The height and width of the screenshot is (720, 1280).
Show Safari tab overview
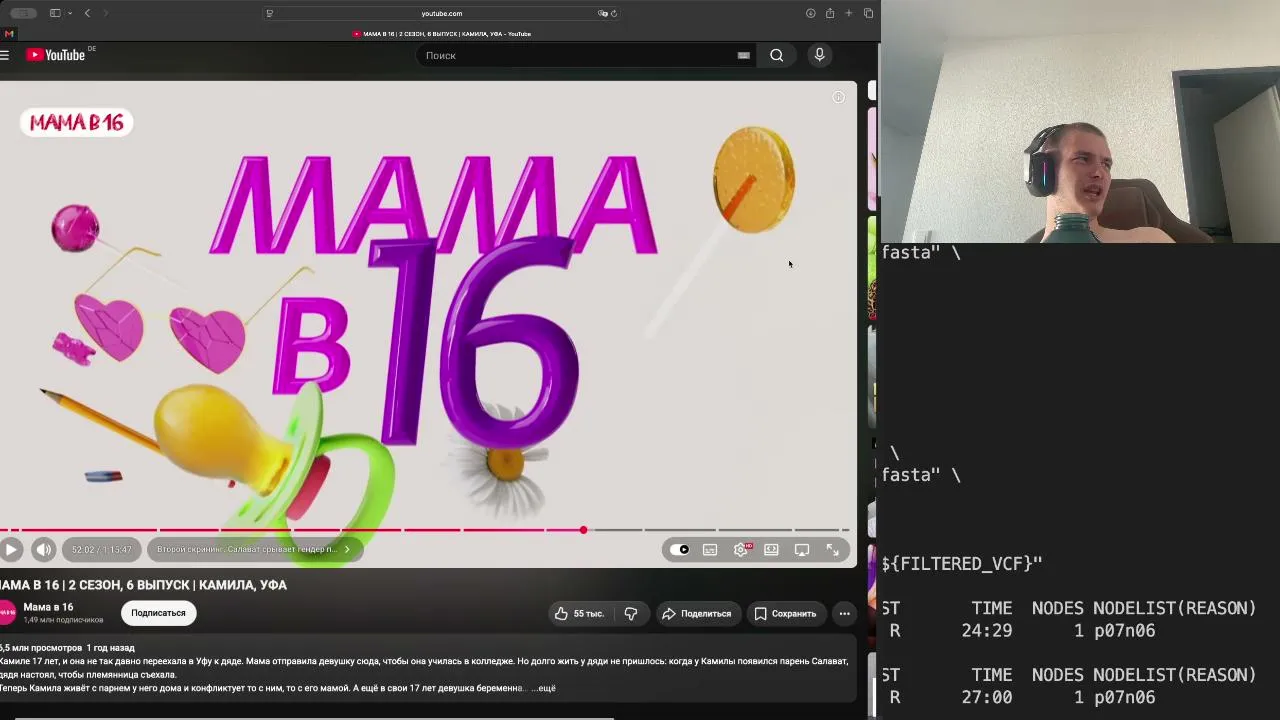tap(868, 13)
